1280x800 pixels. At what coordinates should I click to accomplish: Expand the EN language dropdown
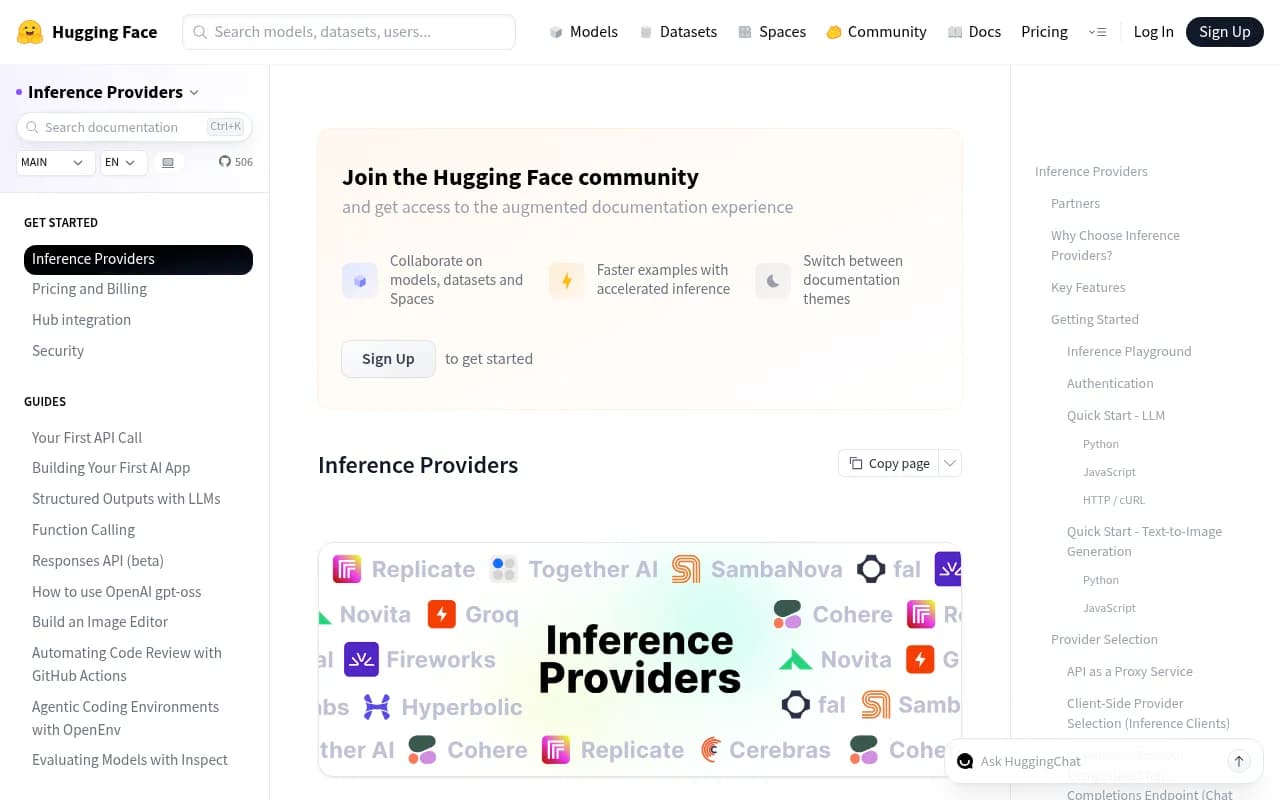click(x=122, y=162)
